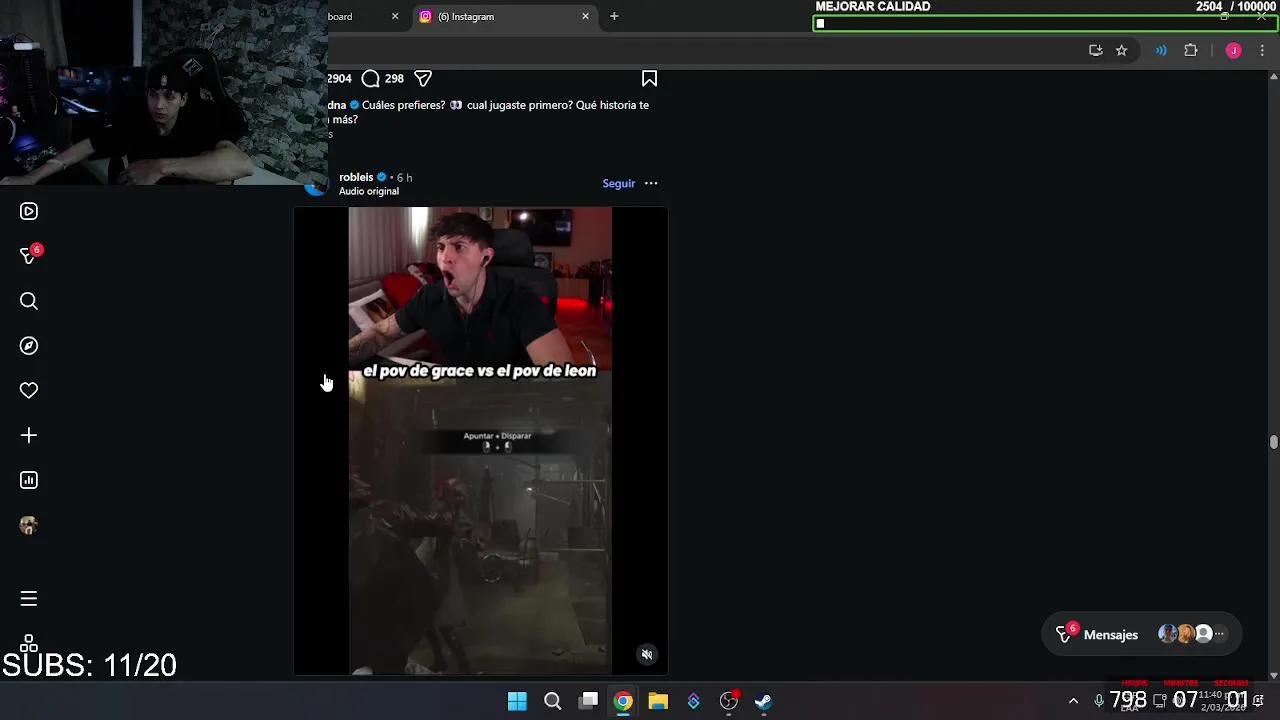Image resolution: width=1280 pixels, height=720 pixels.
Task: Follow robleis with Seguir button
Action: click(618, 183)
